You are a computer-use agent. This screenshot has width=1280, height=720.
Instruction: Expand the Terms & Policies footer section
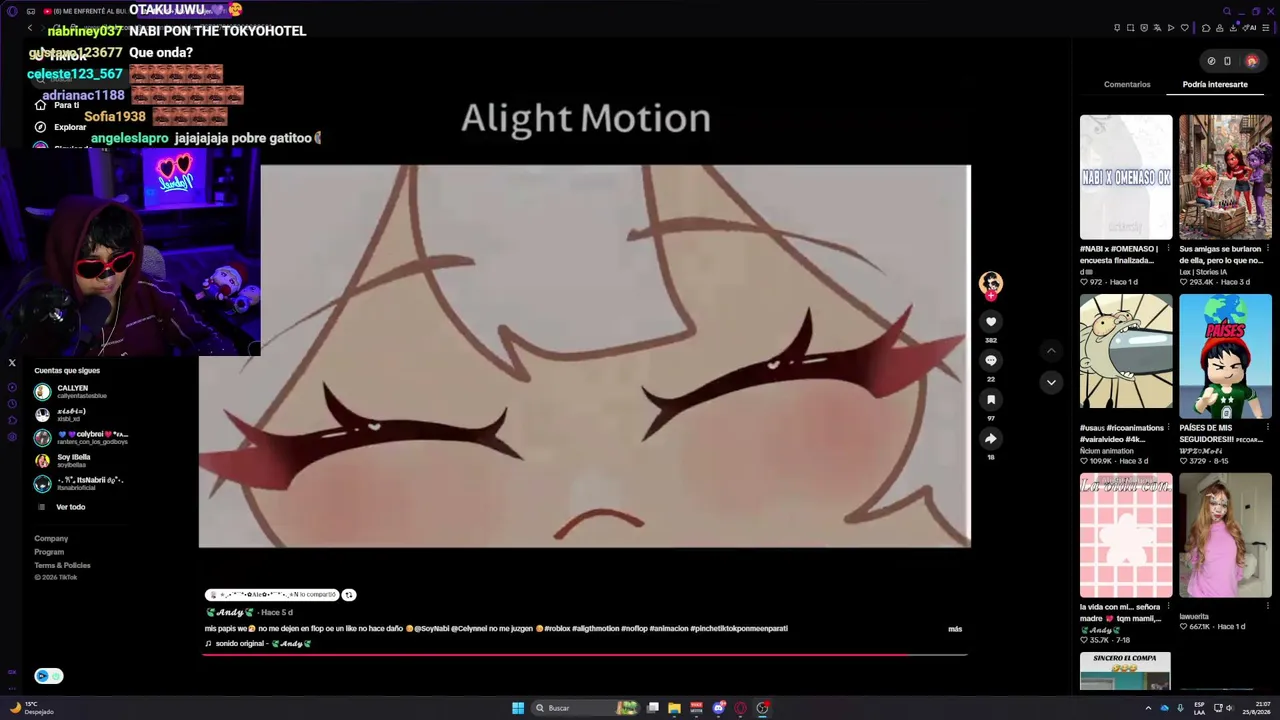pyautogui.click(x=62, y=565)
